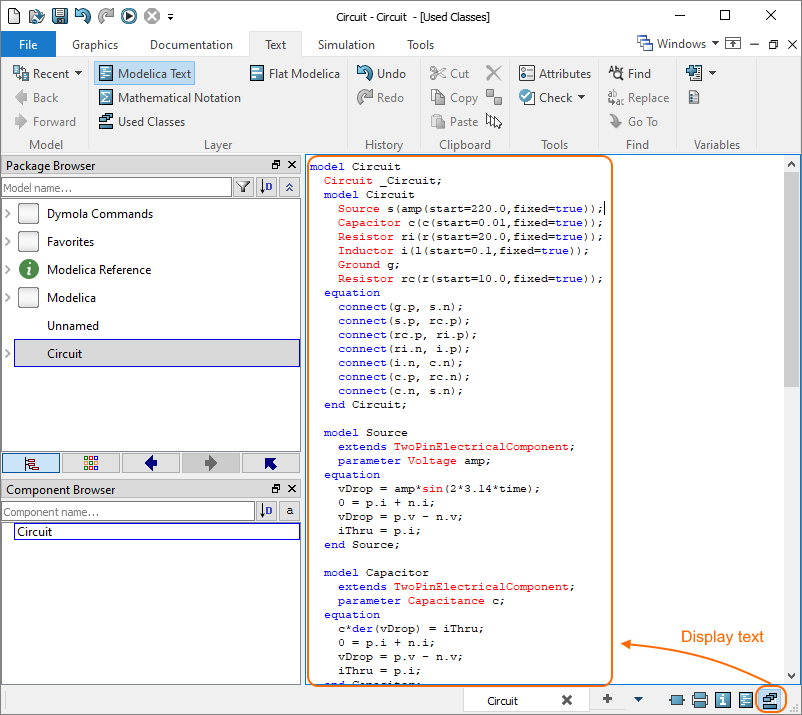Viewport: 802px width, 715px height.
Task: Open the File menu
Action: pyautogui.click(x=28, y=45)
